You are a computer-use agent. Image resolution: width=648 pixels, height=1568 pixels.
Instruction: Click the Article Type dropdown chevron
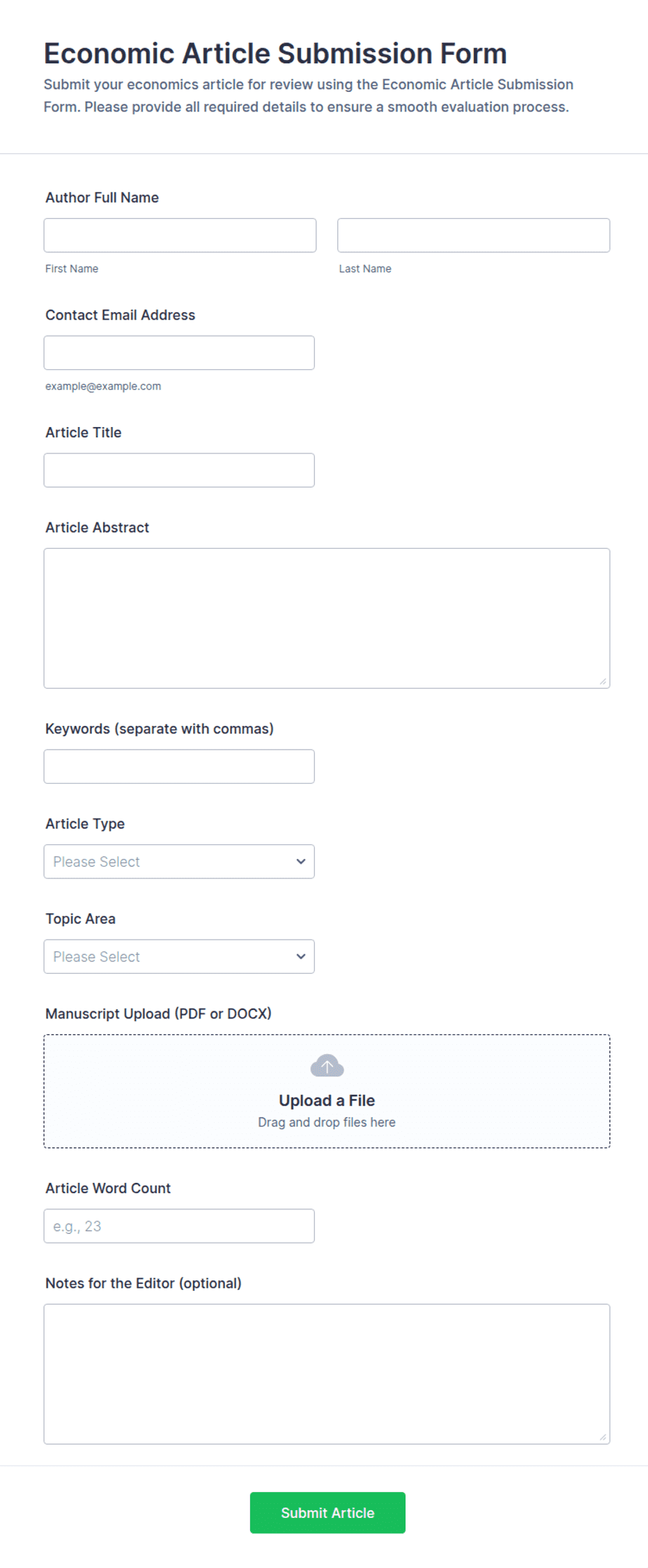[x=301, y=862]
